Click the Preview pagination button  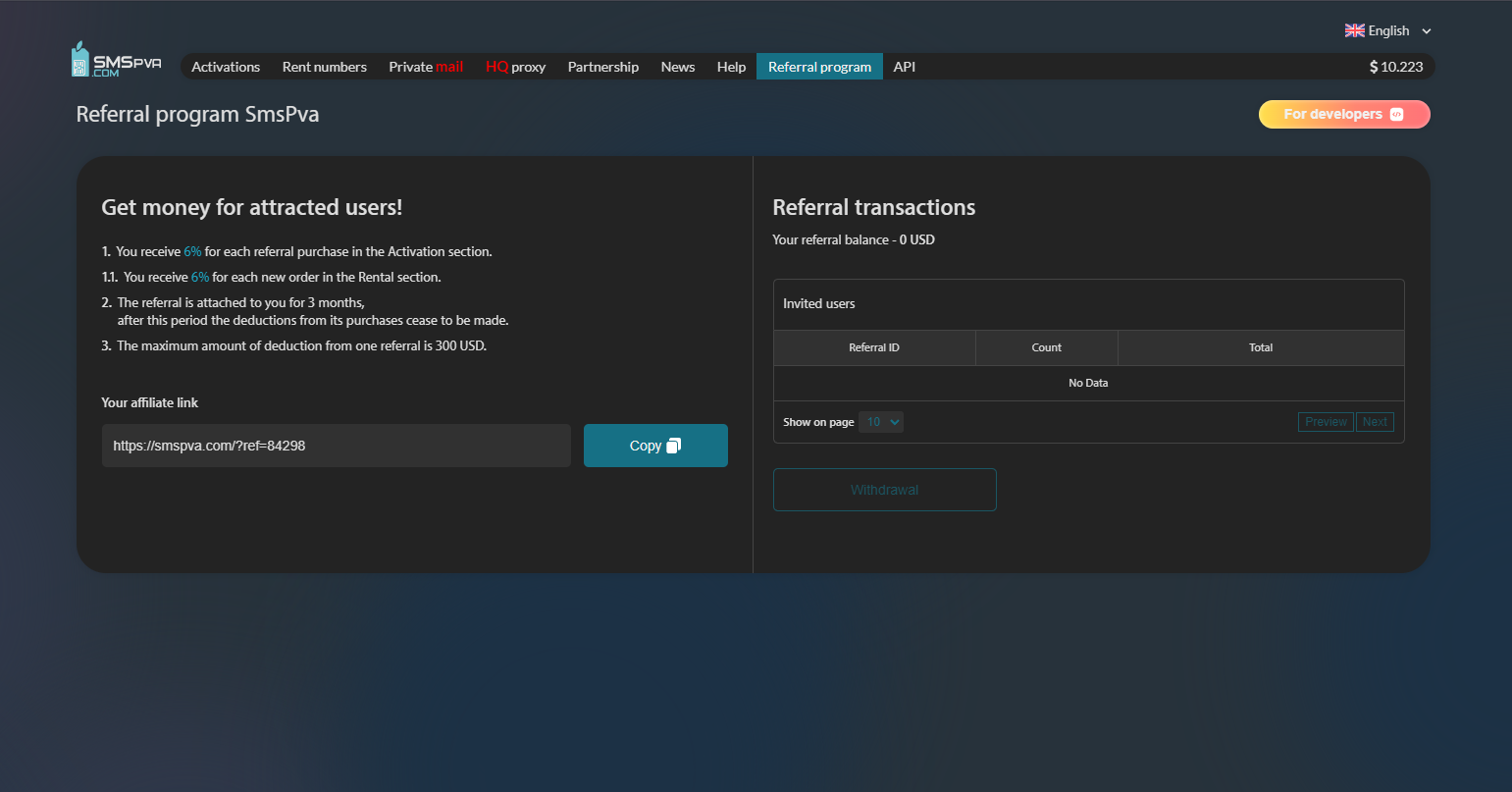coord(1326,422)
